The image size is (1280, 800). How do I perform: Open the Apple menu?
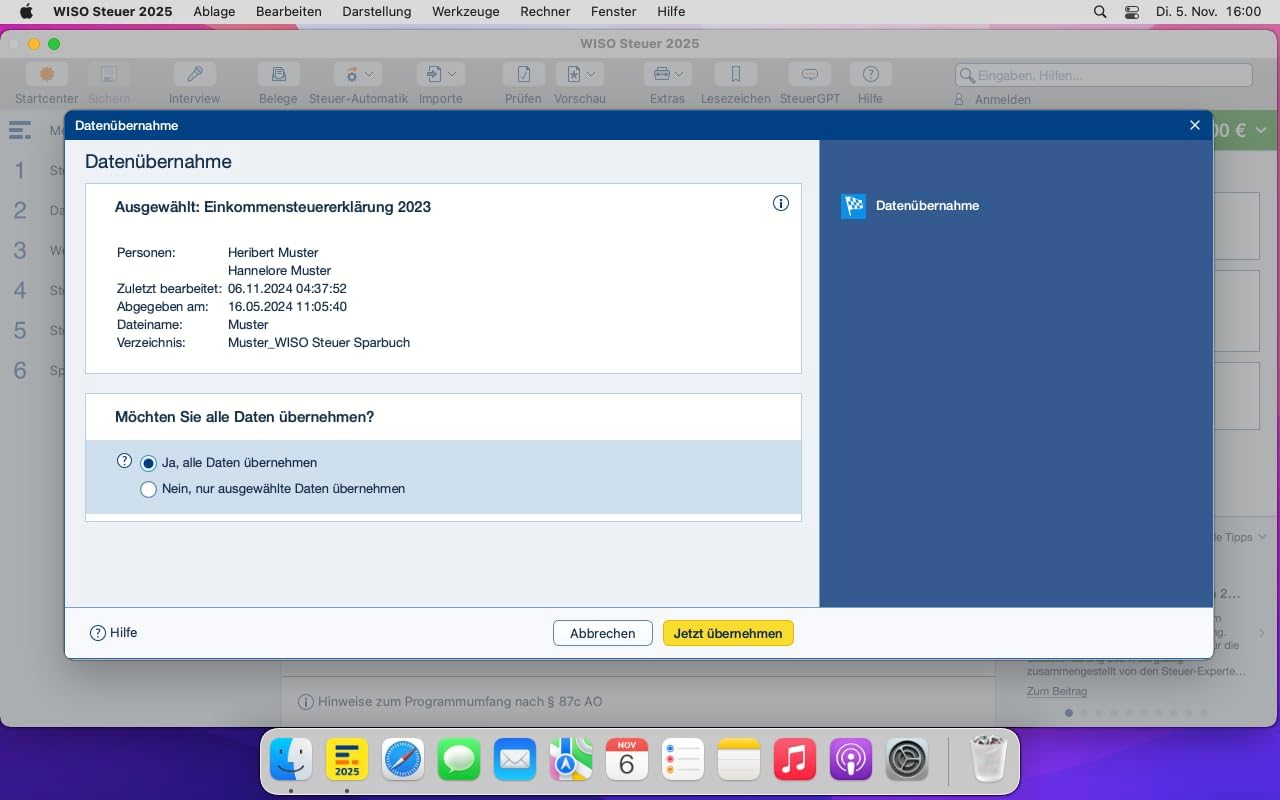(x=26, y=12)
